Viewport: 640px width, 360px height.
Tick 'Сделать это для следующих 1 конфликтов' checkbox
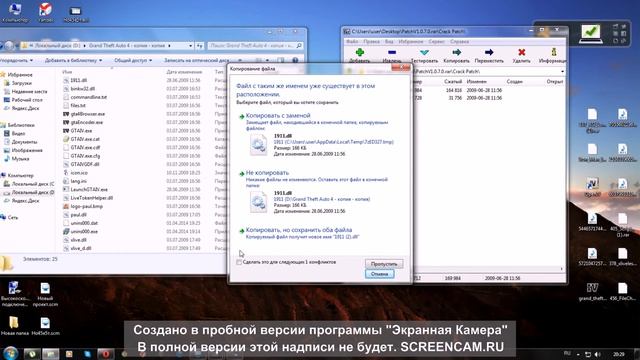[x=239, y=262]
